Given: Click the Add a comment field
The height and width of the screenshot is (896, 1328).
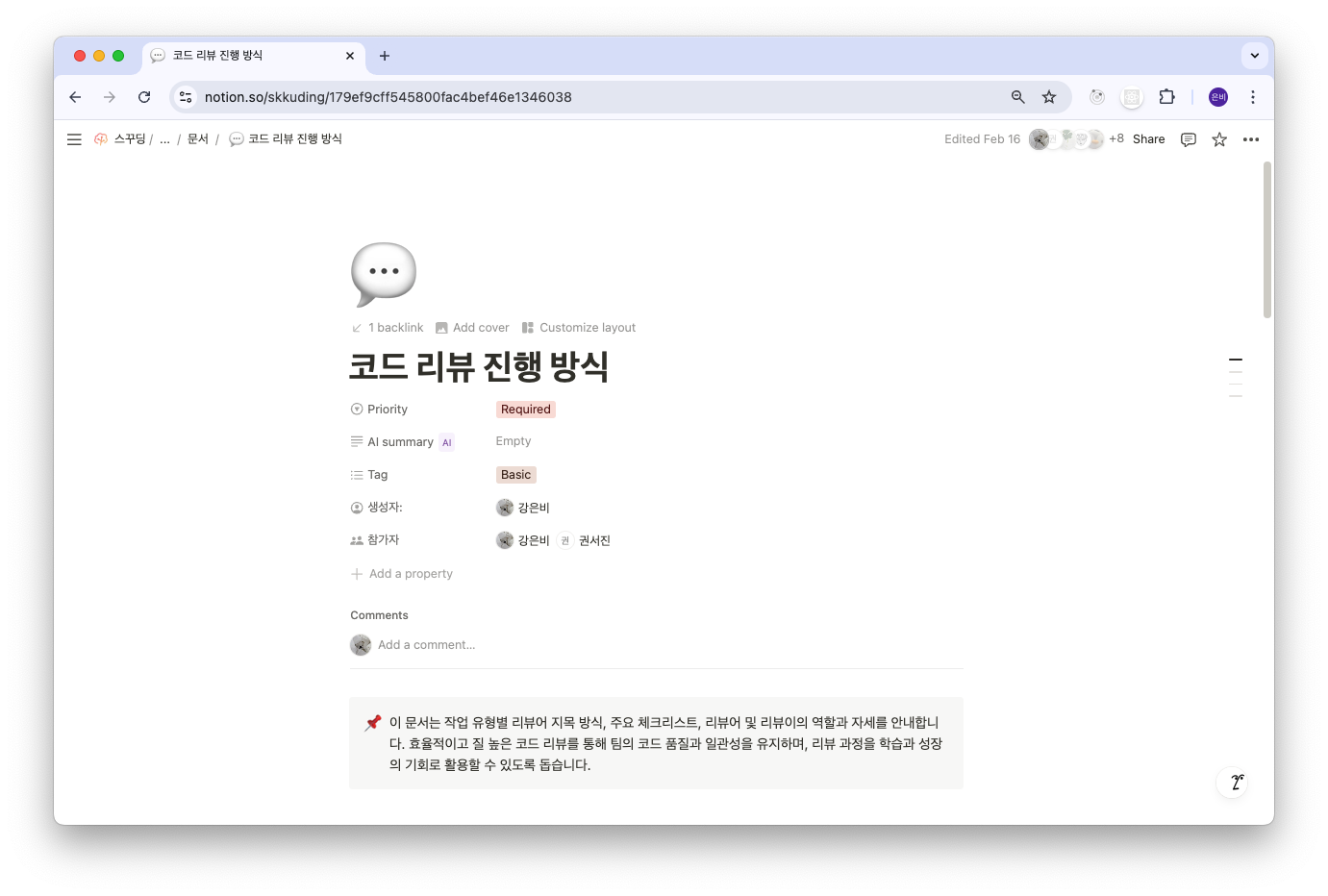Looking at the screenshot, I should point(427,645).
